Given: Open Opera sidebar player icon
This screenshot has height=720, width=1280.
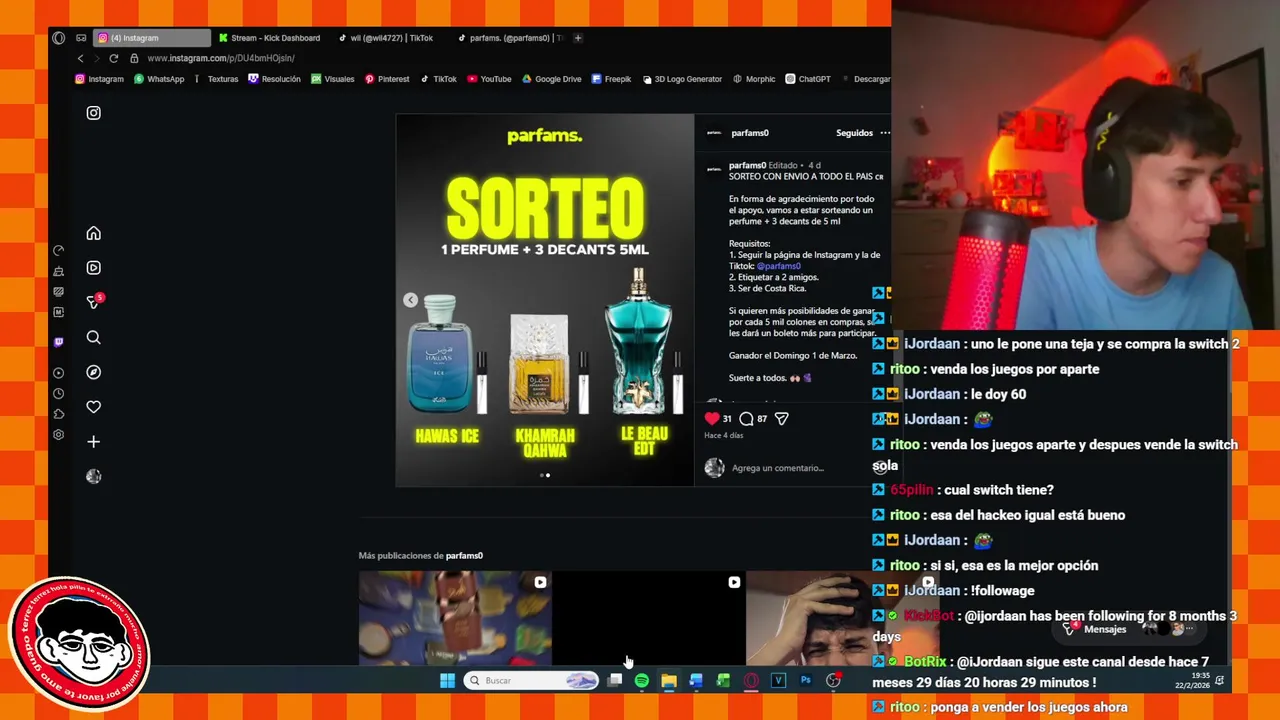Looking at the screenshot, I should coord(58,373).
